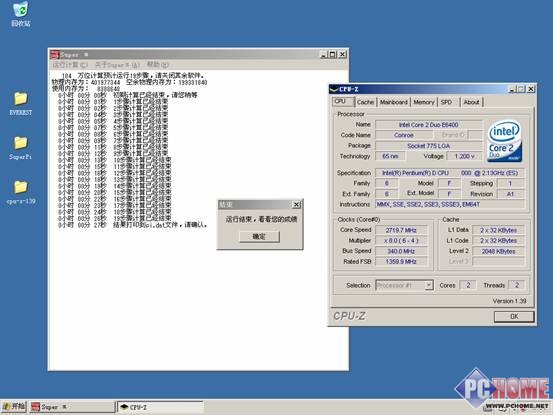
Task: Click the Package value Socket 775 LGA
Action: click(429, 146)
